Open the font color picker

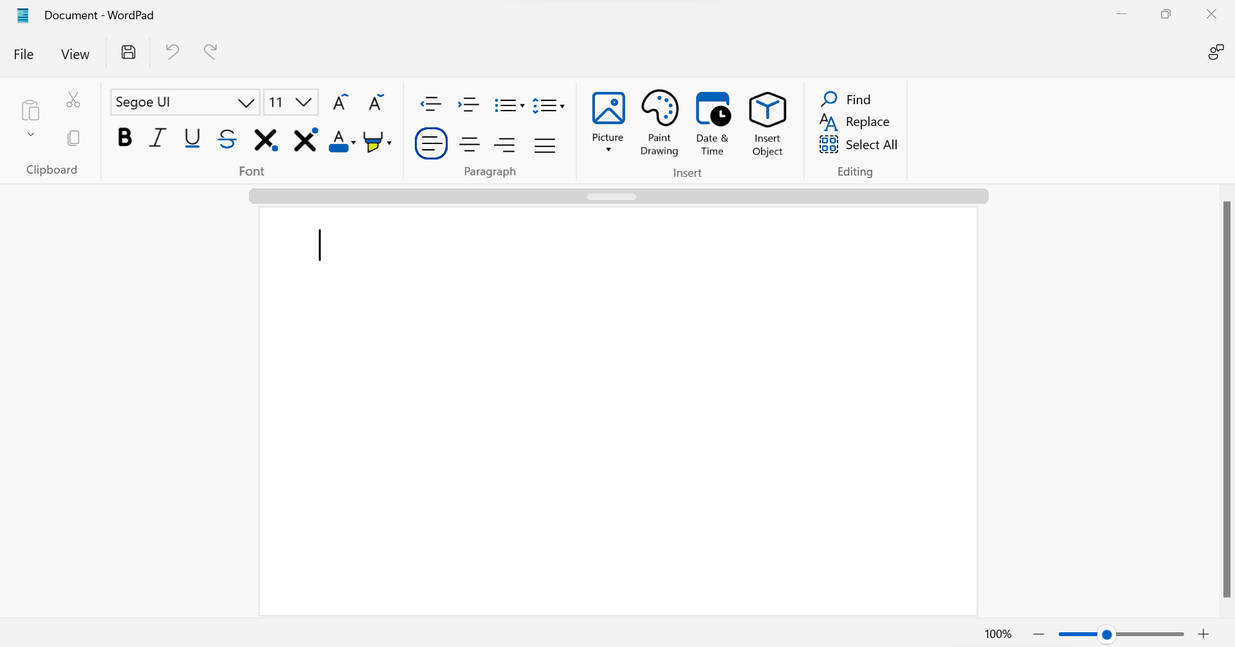(x=339, y=140)
